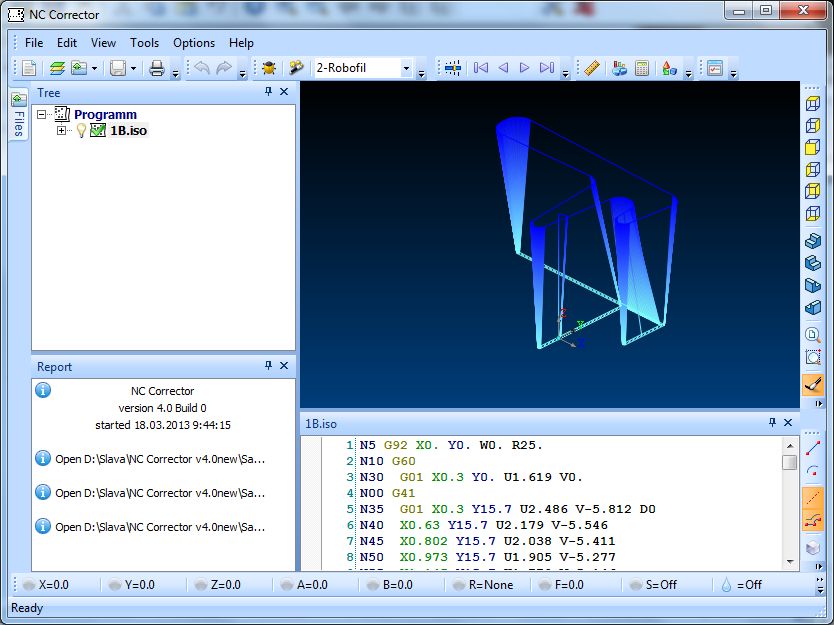Click the zoom to fit window icon
This screenshot has width=834, height=625.
click(x=812, y=357)
